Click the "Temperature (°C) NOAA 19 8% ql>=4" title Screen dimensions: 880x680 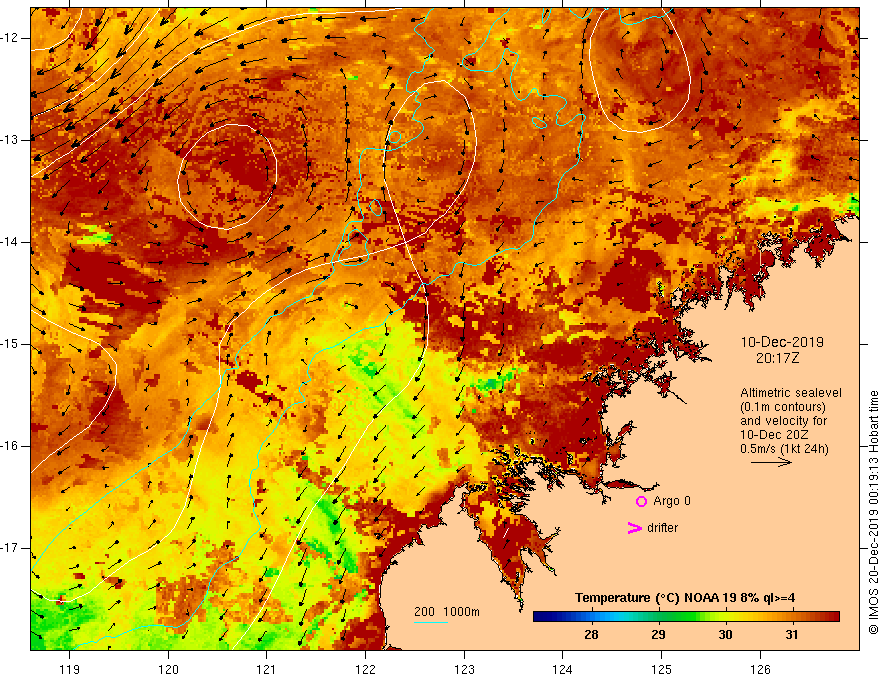tap(685, 598)
